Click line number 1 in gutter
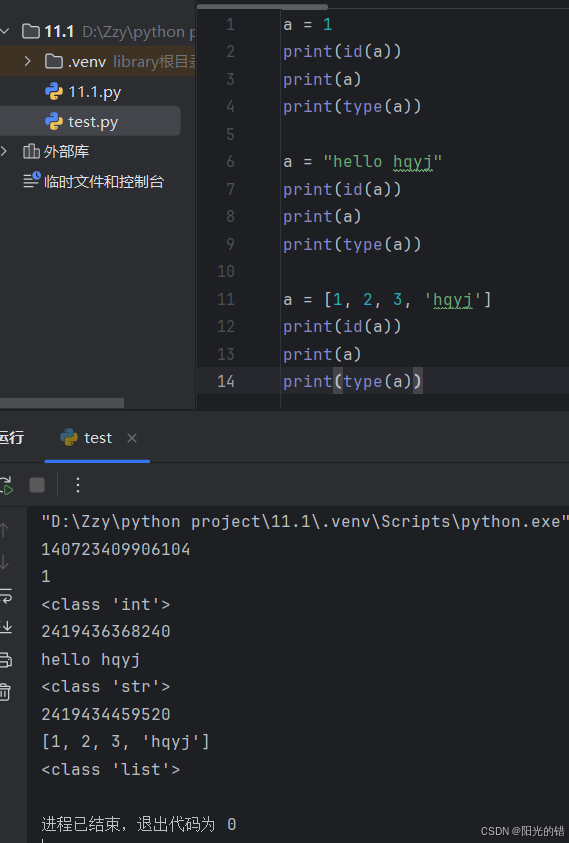Screen dimensions: 569x843 (x=230, y=24)
